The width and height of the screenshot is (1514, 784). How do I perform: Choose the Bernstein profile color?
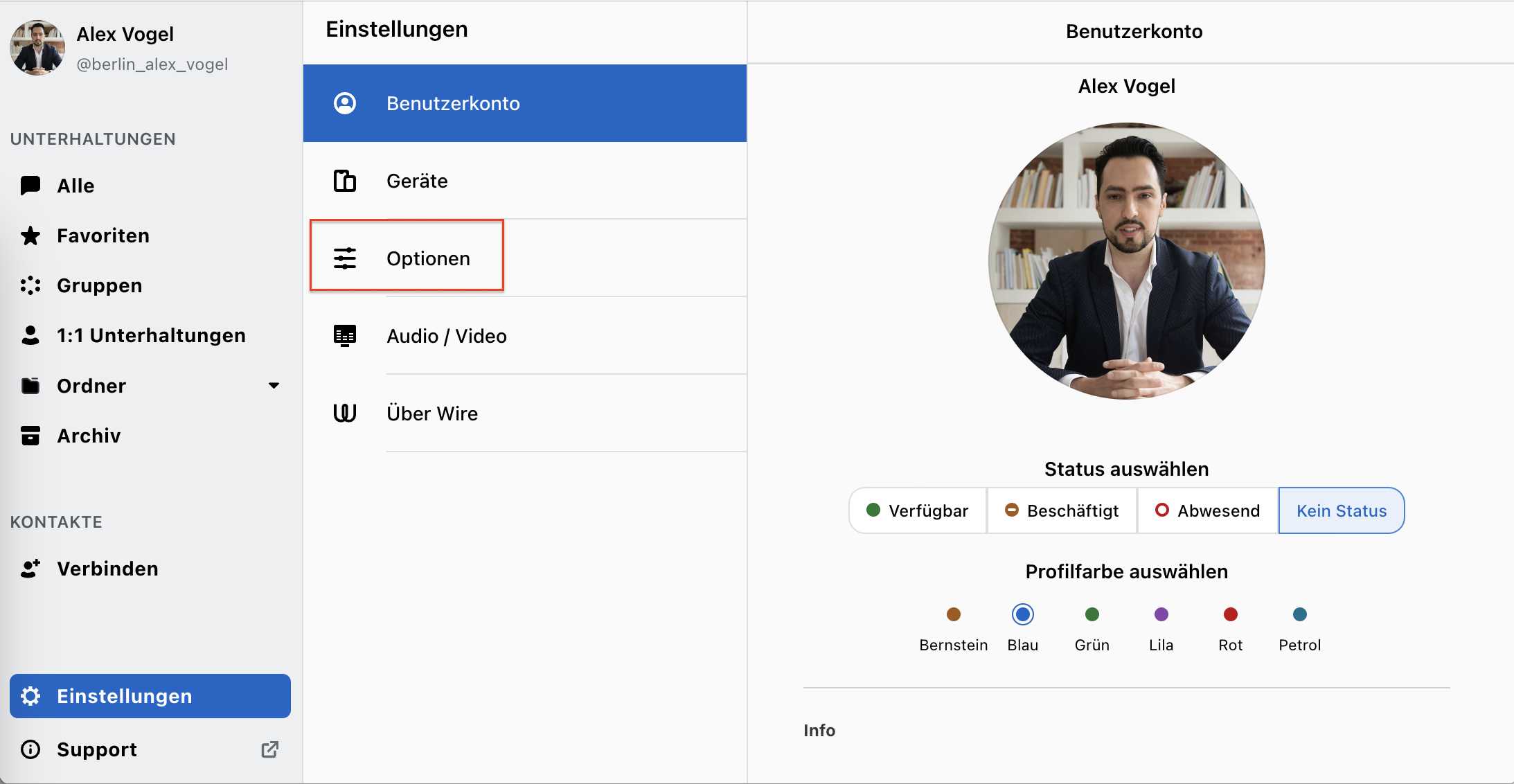pos(954,614)
